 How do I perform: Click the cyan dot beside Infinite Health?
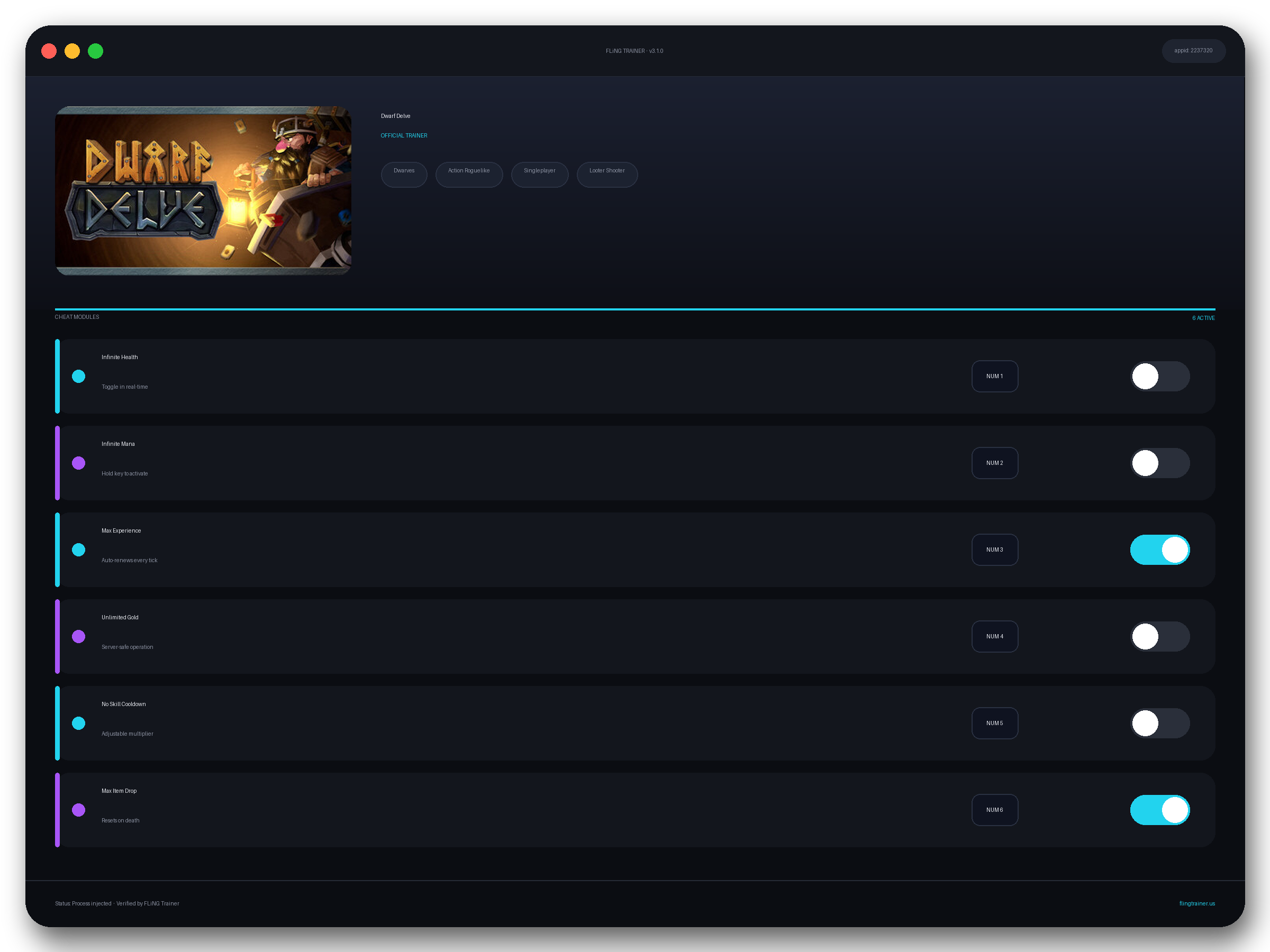79,377
